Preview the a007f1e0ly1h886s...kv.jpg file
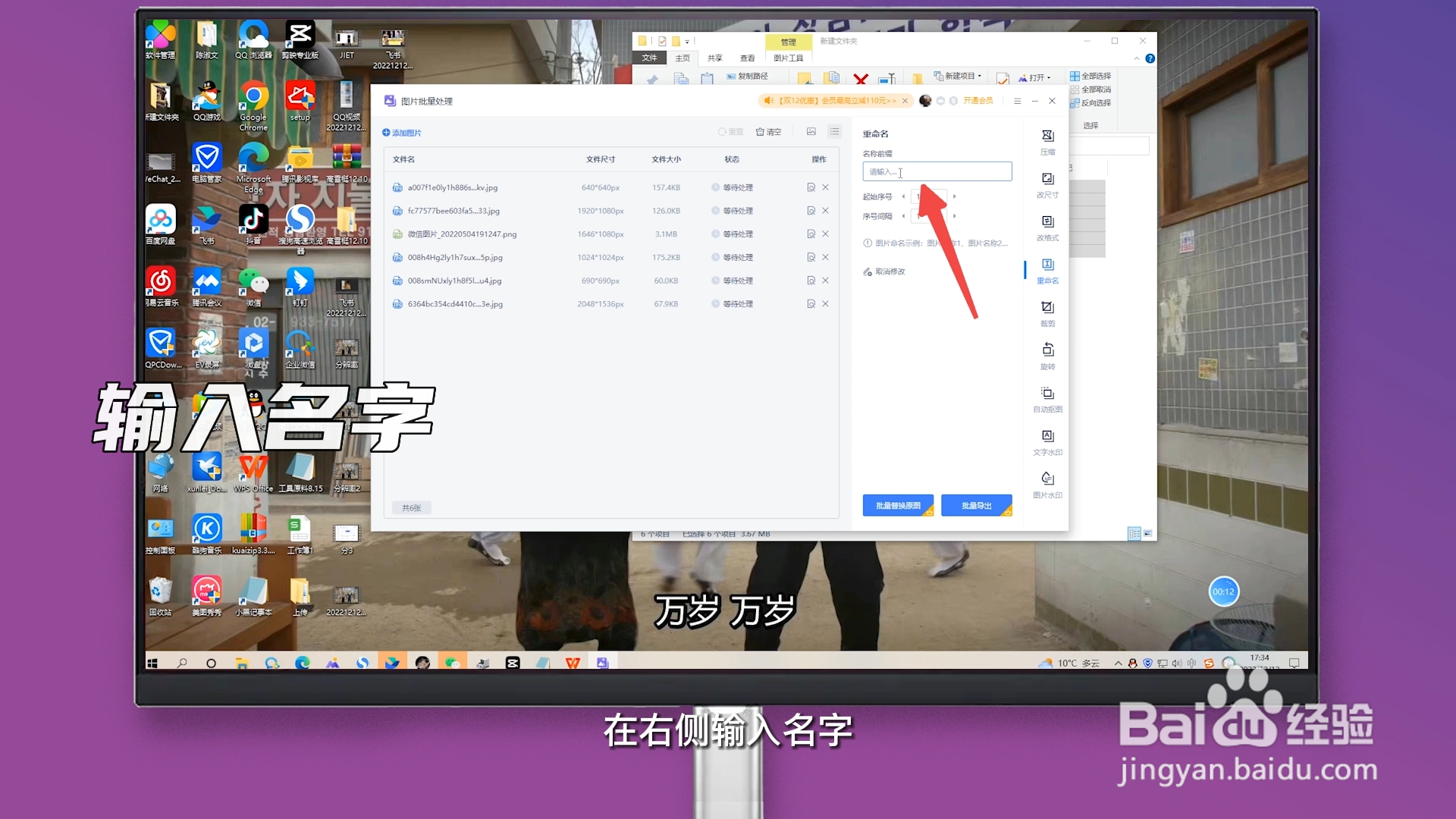The width and height of the screenshot is (1456, 819). click(811, 187)
